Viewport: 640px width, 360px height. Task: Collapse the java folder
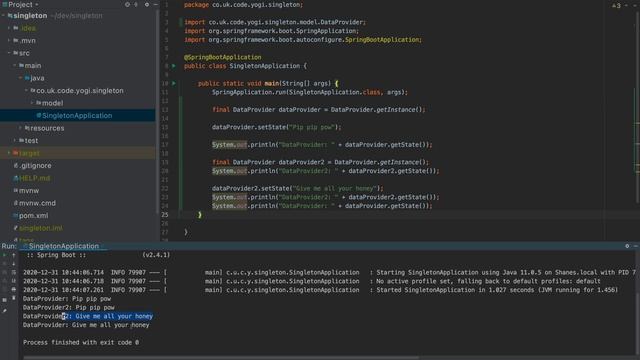coord(20,78)
